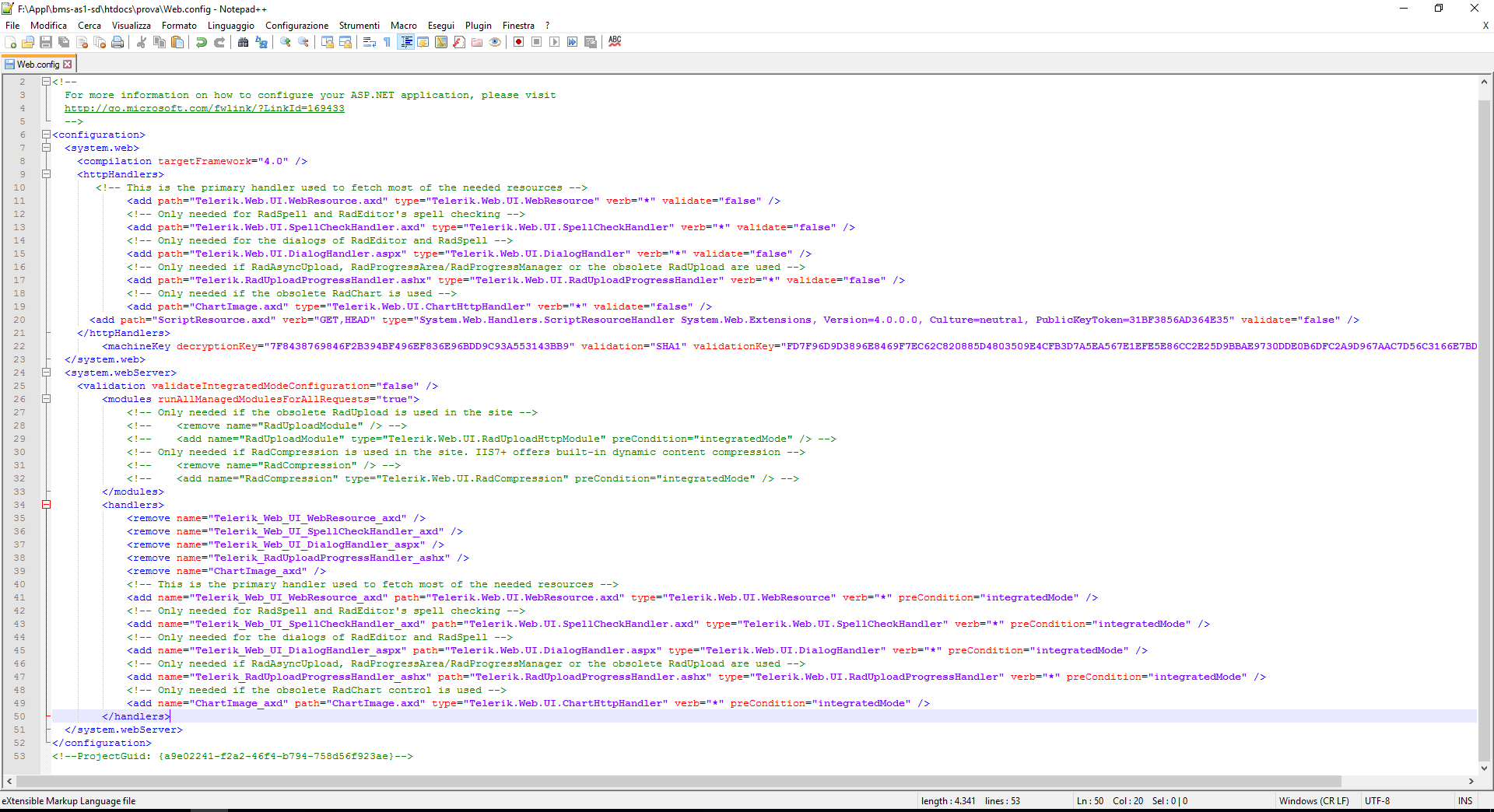Toggle the Function List panel icon
The image size is (1494, 812).
click(459, 42)
